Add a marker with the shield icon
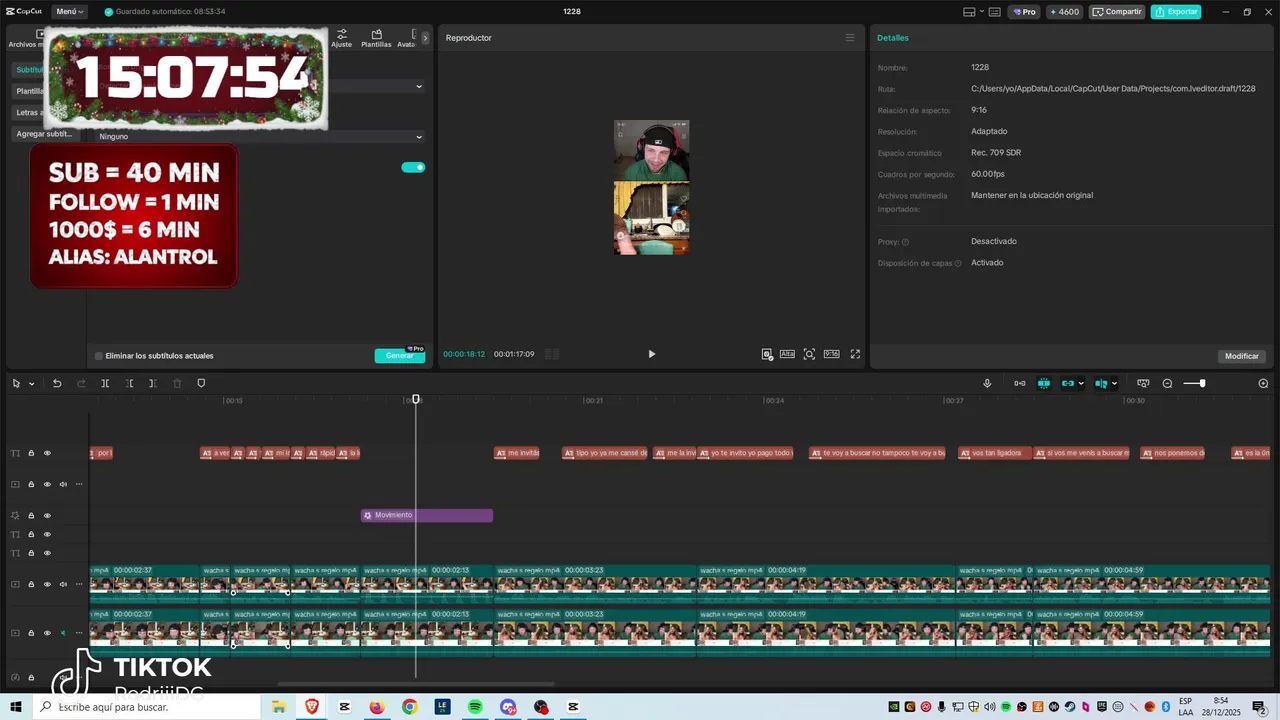 (201, 383)
